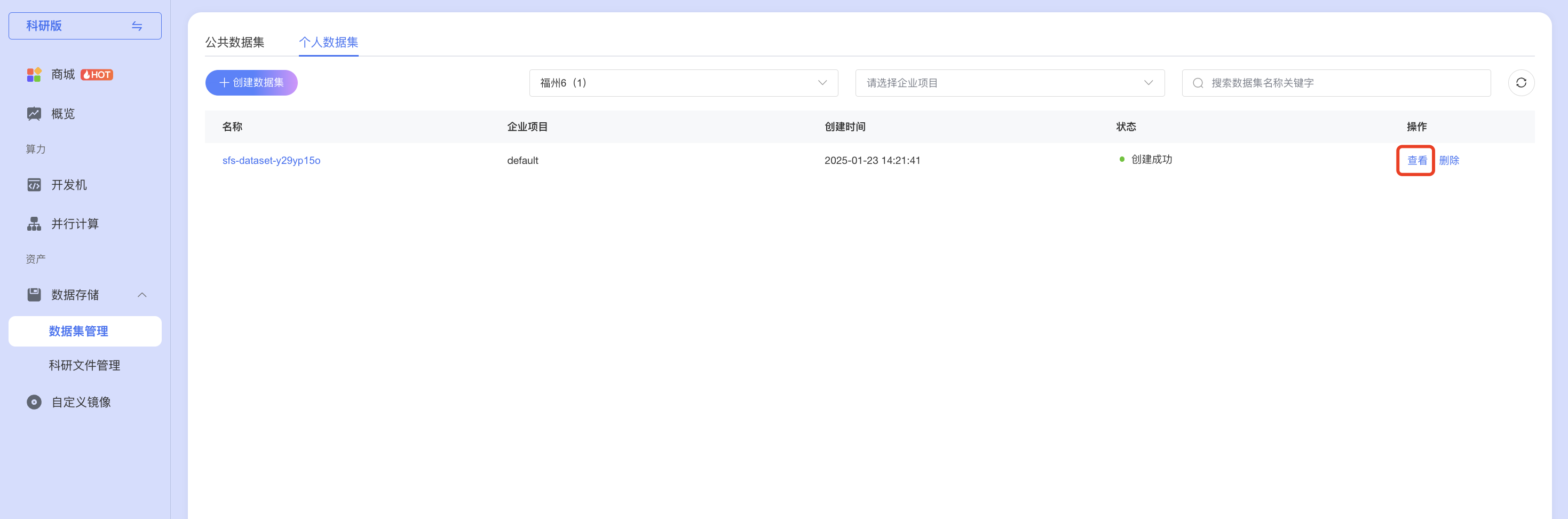The width and height of the screenshot is (1568, 519).
Task: Click the 名称 column header
Action: click(x=232, y=127)
